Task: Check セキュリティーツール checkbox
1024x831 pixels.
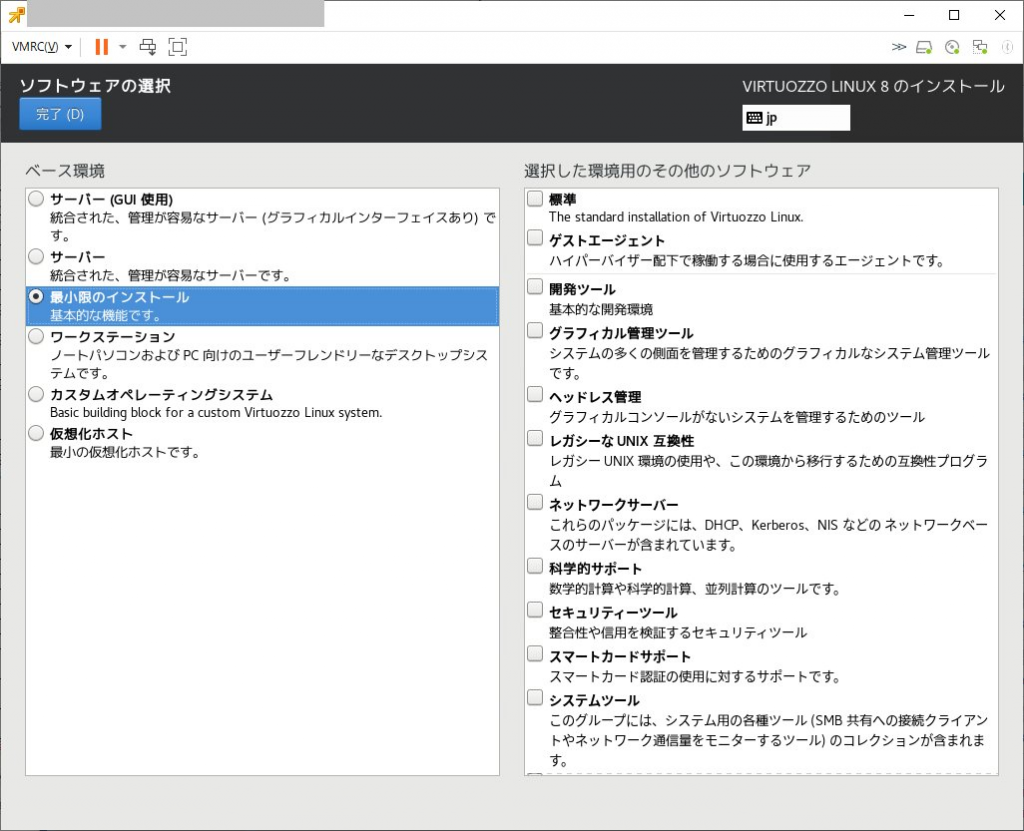Action: coord(535,610)
